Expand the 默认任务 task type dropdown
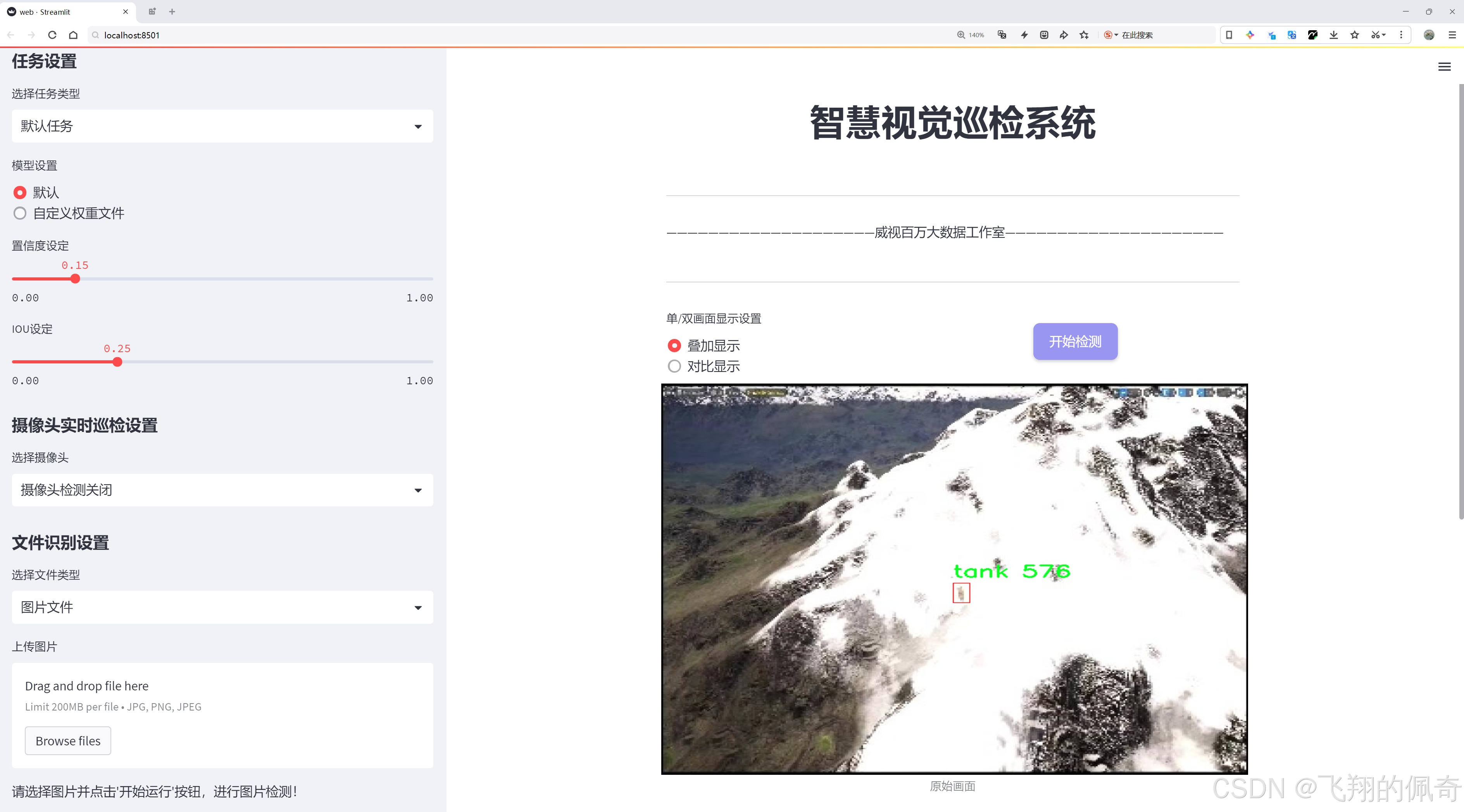The width and height of the screenshot is (1464, 812). (222, 126)
